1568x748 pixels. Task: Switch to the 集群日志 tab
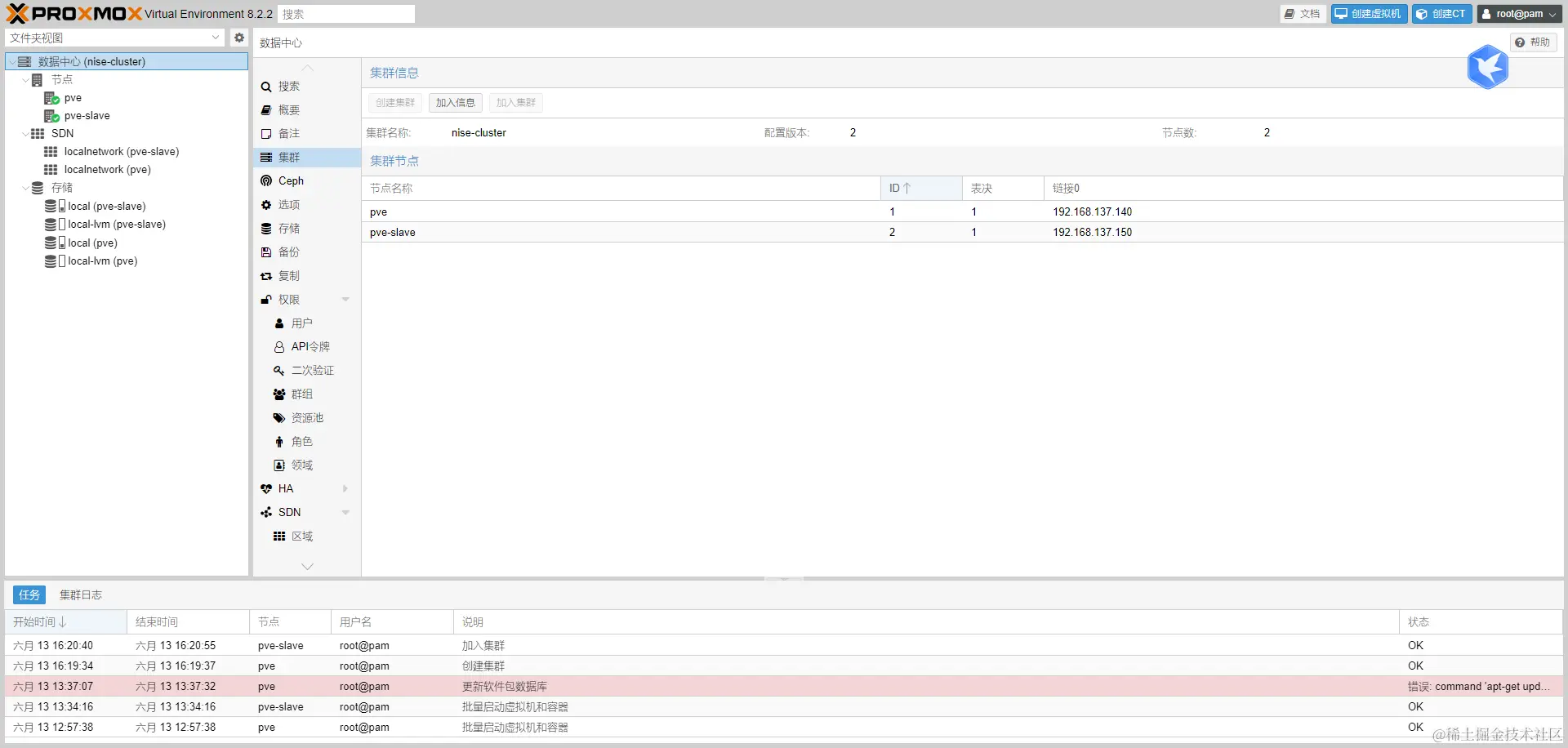pyautogui.click(x=81, y=595)
